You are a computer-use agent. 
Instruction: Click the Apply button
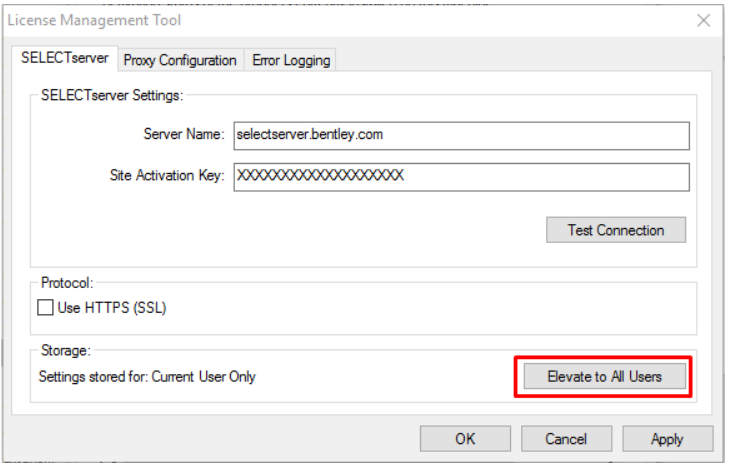[668, 439]
